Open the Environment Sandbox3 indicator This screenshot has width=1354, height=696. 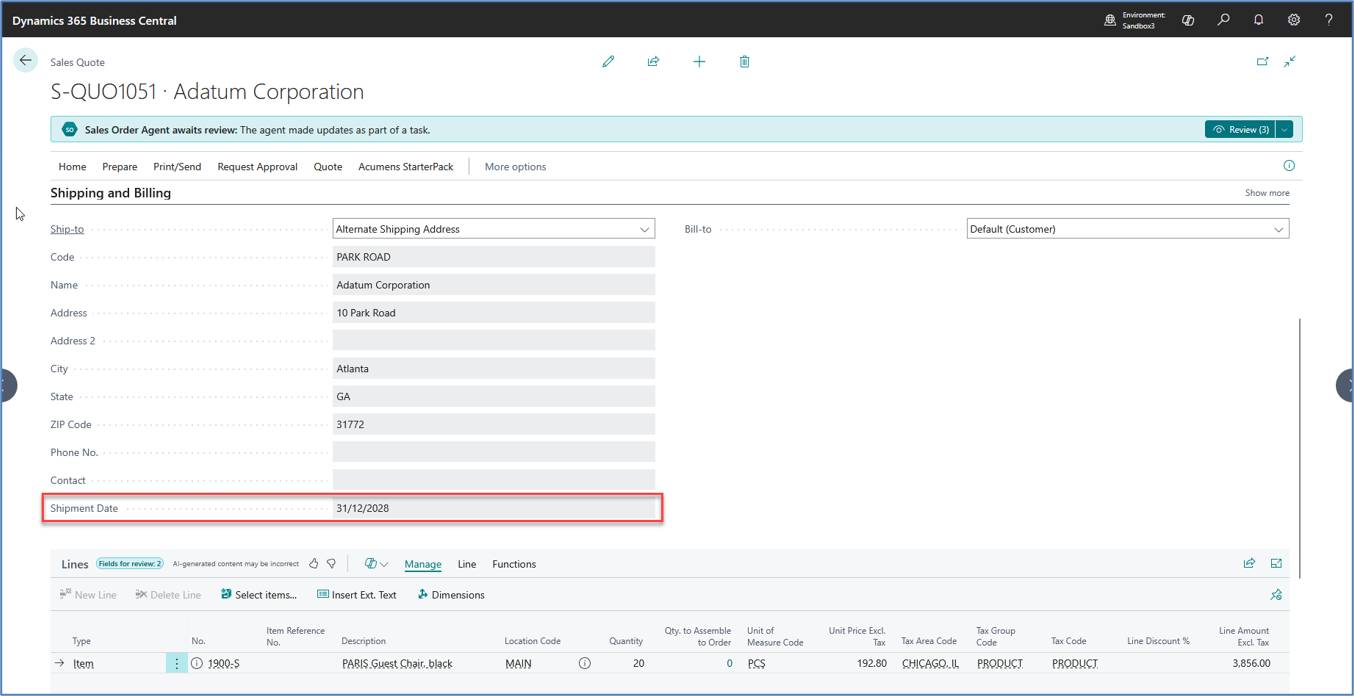click(x=1135, y=20)
